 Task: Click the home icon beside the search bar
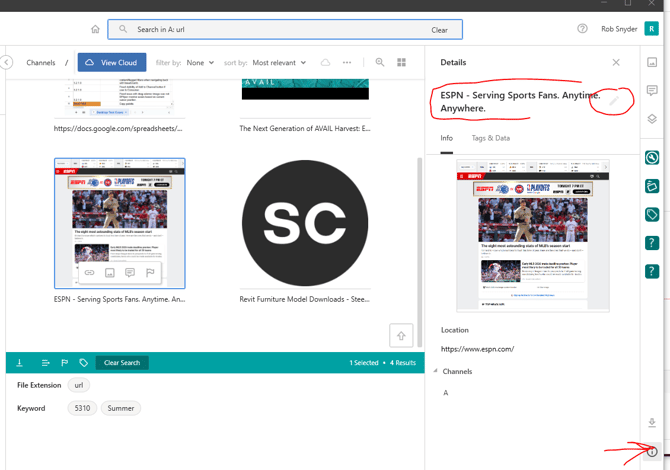pyautogui.click(x=95, y=30)
